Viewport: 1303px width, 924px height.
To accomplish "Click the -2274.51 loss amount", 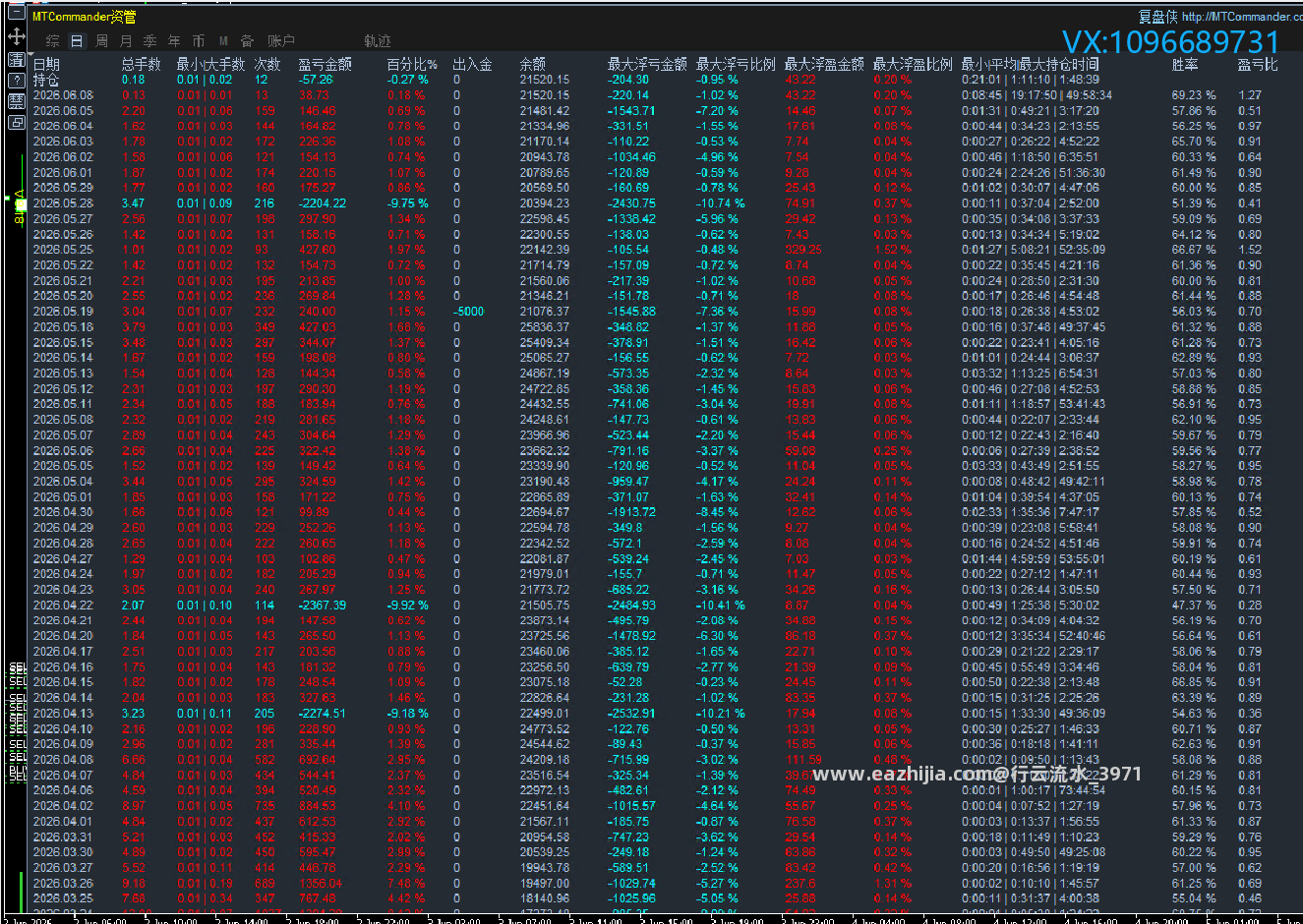I will [323, 714].
